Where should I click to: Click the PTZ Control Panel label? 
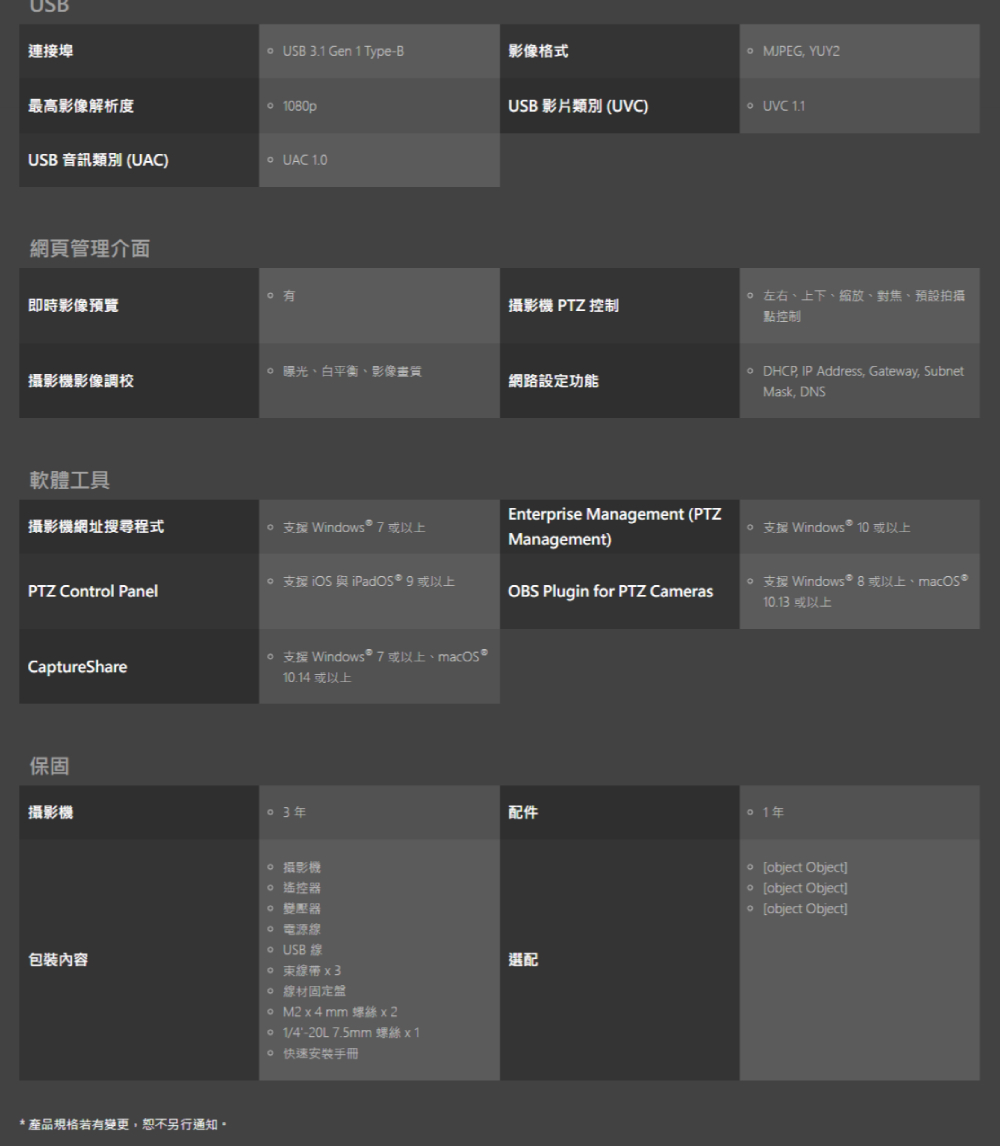coord(93,591)
